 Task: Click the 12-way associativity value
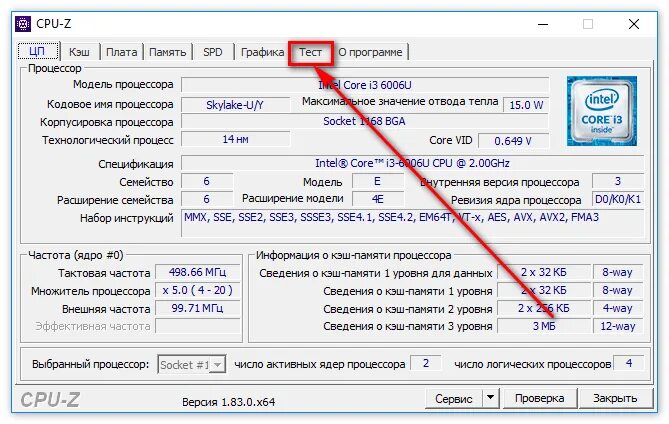click(617, 326)
